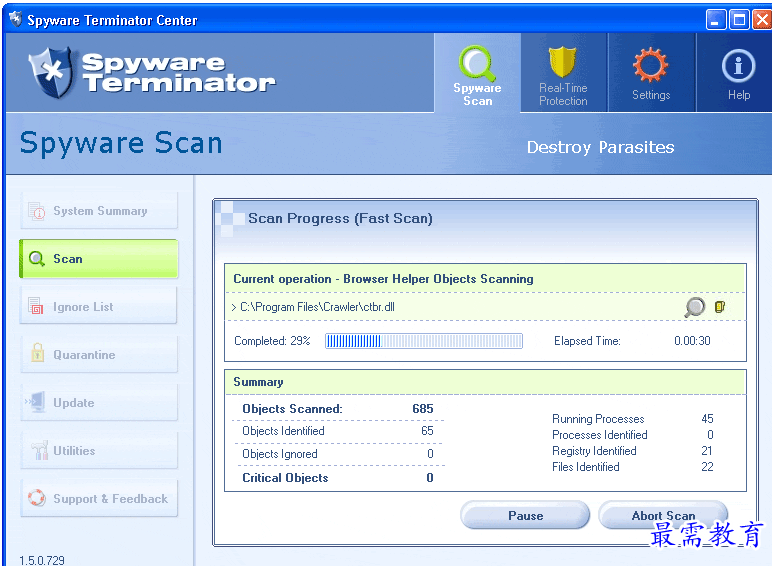Click the Elapsed Time value 0:00:30
The image size is (772, 566).
(x=692, y=341)
